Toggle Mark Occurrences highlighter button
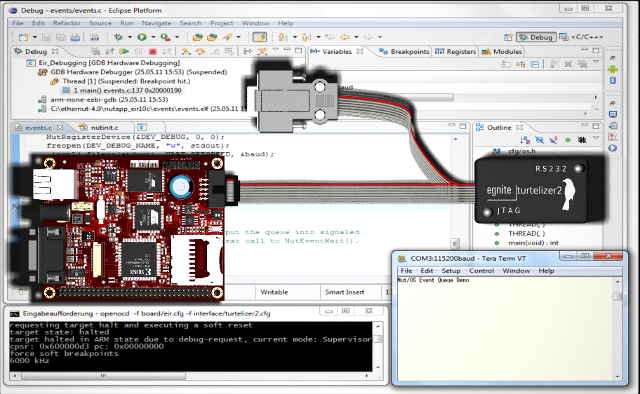Image resolution: width=640 pixels, height=394 pixels. tap(259, 38)
